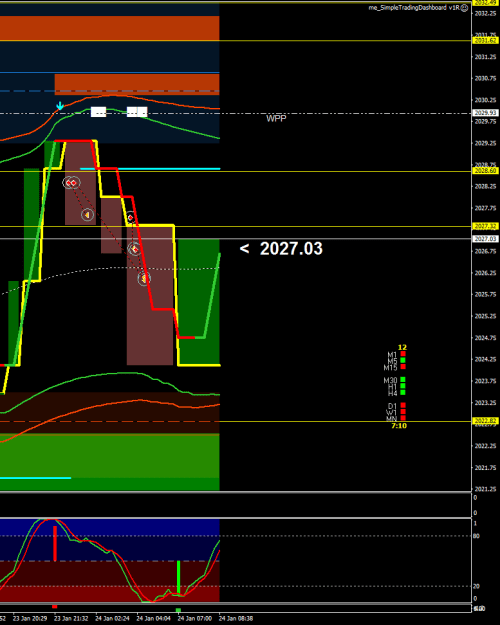500x625 pixels.
Task: Select the MN red timeframe square
Action: tap(403, 418)
